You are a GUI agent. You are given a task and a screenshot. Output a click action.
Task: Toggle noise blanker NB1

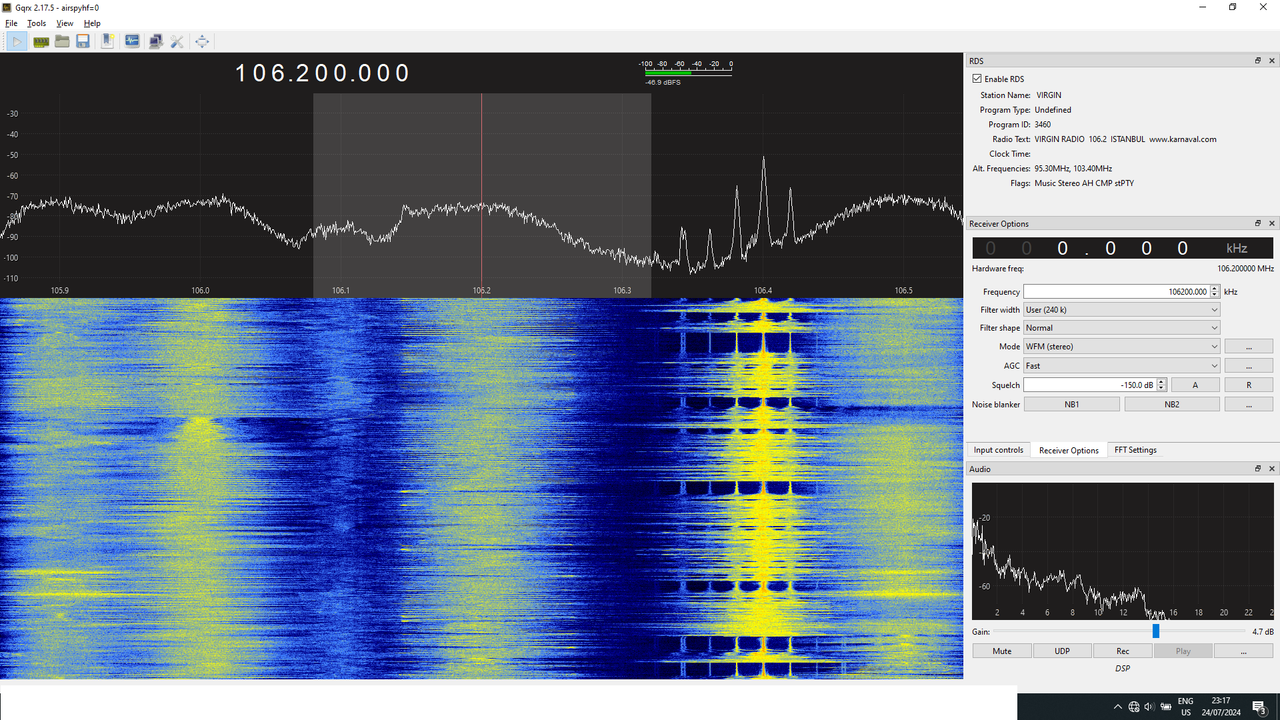1072,404
